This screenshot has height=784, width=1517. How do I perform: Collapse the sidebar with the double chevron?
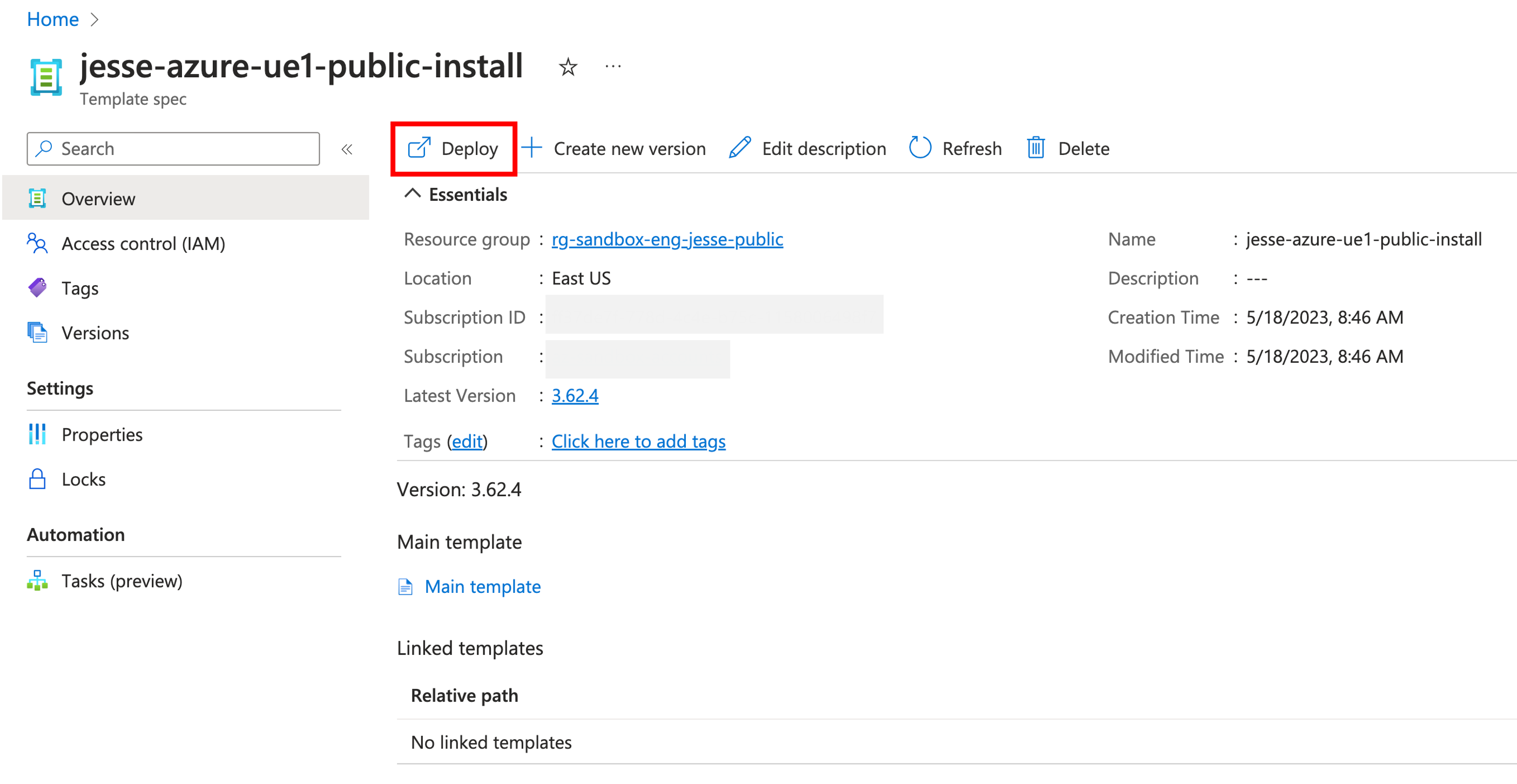point(347,149)
